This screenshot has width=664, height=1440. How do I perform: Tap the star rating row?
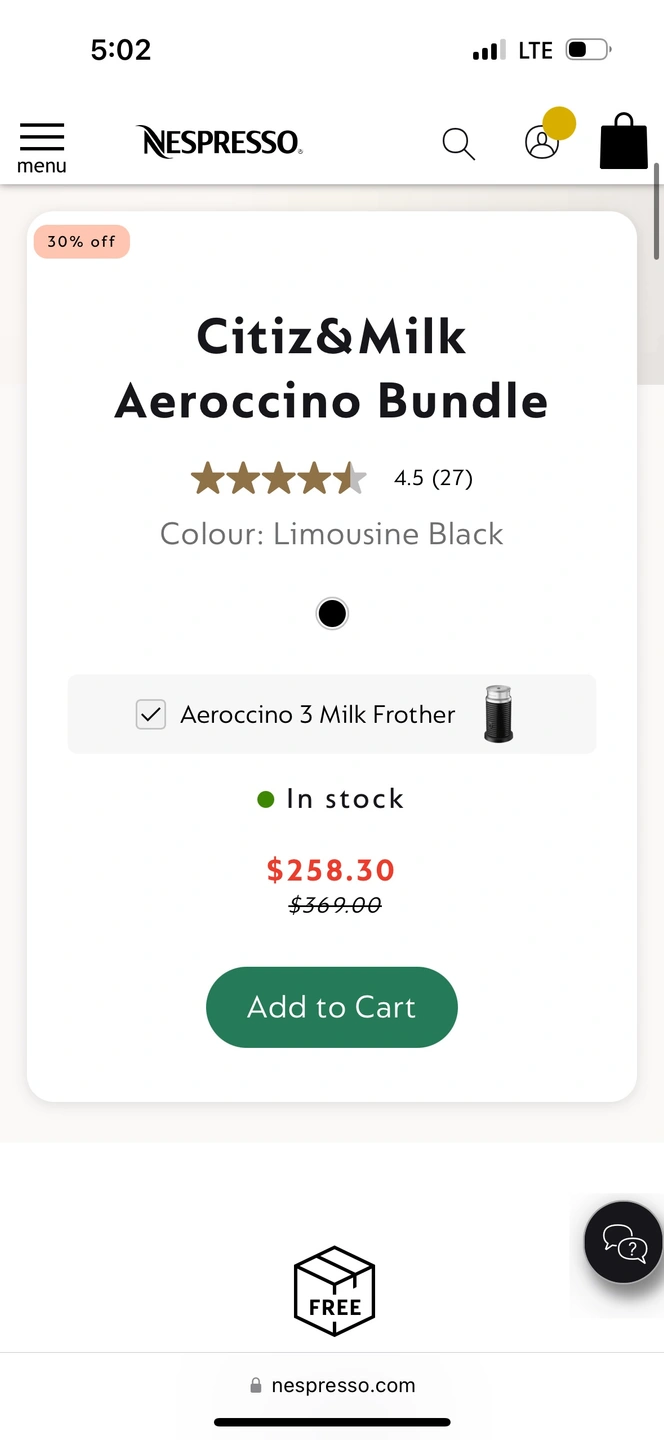pos(279,479)
